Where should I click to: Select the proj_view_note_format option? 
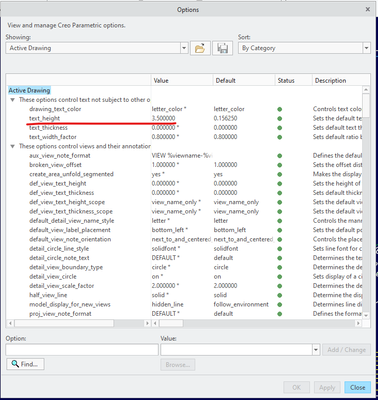pos(60,314)
